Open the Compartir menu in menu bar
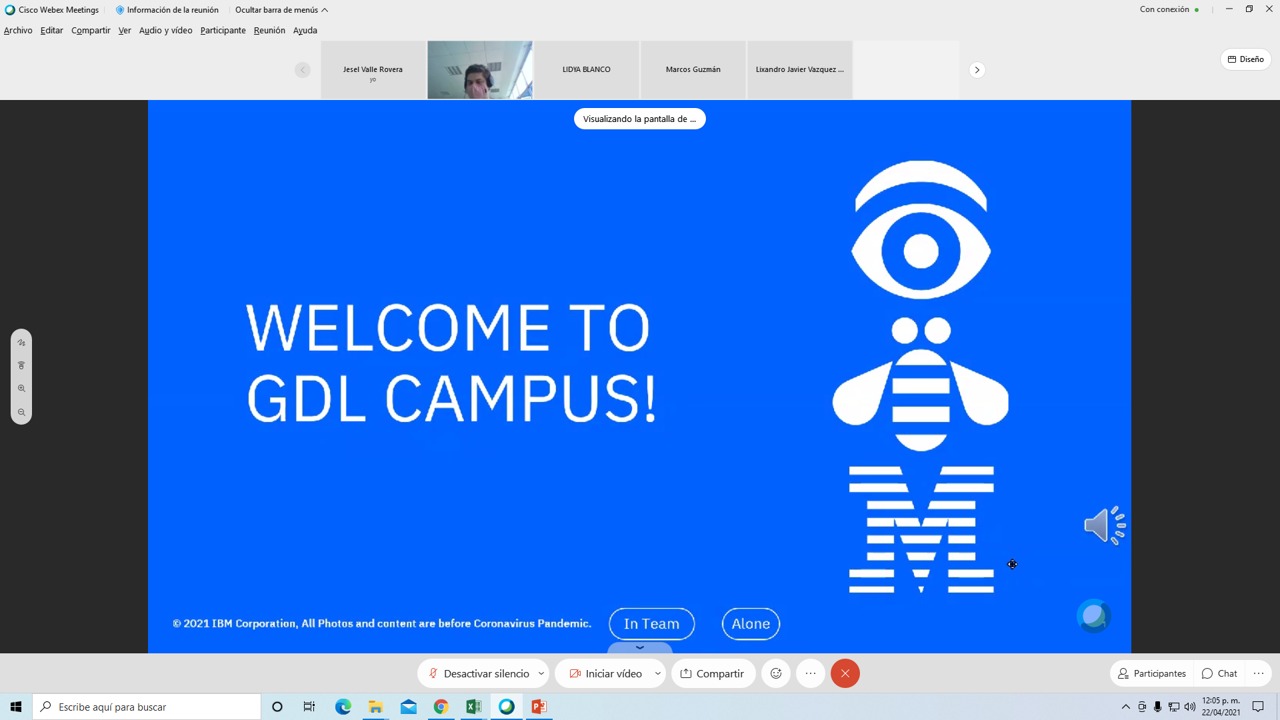The width and height of the screenshot is (1280, 720). click(x=91, y=30)
